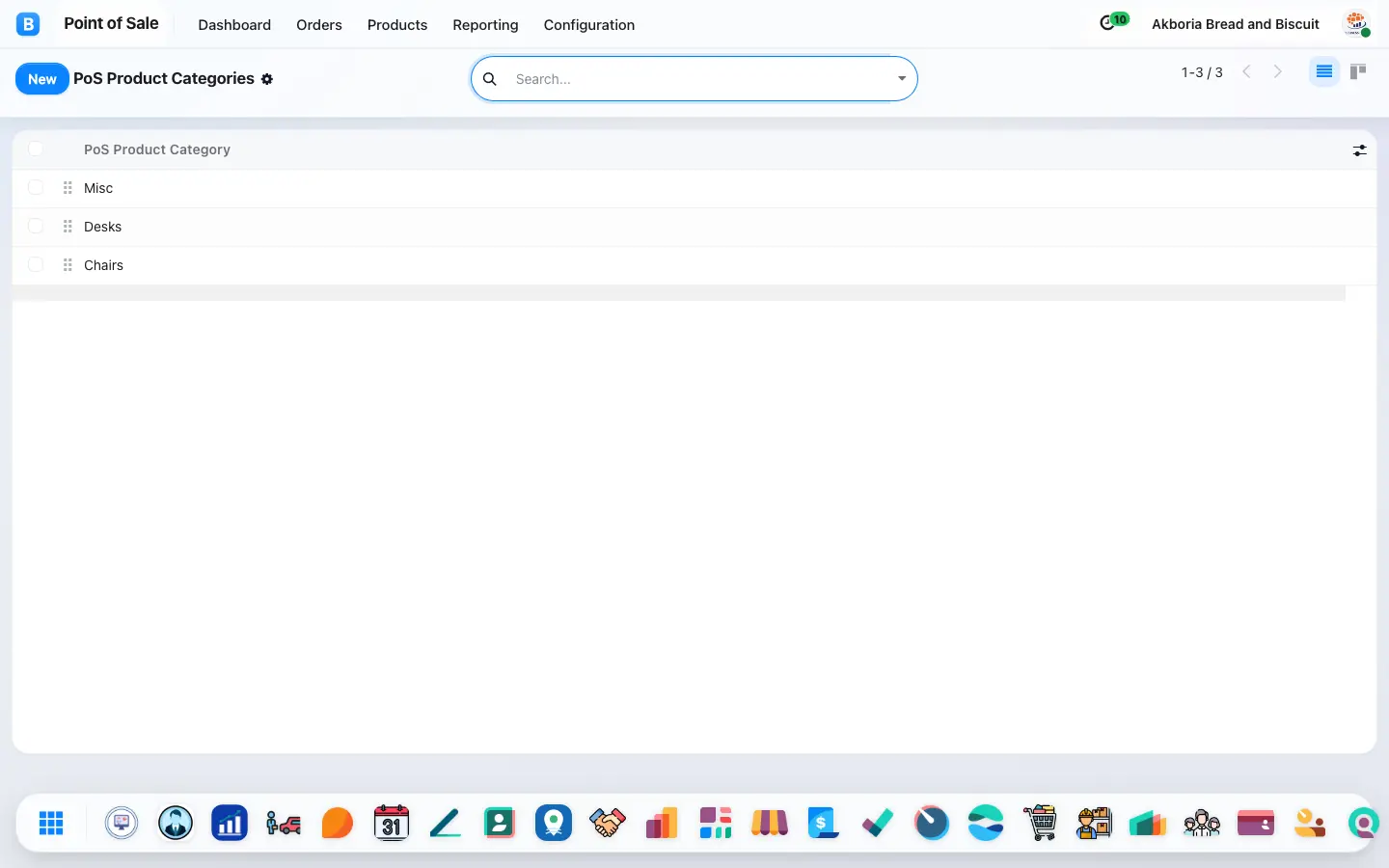The width and height of the screenshot is (1389, 868).
Task: Focus the Search input field
Action: [699, 79]
